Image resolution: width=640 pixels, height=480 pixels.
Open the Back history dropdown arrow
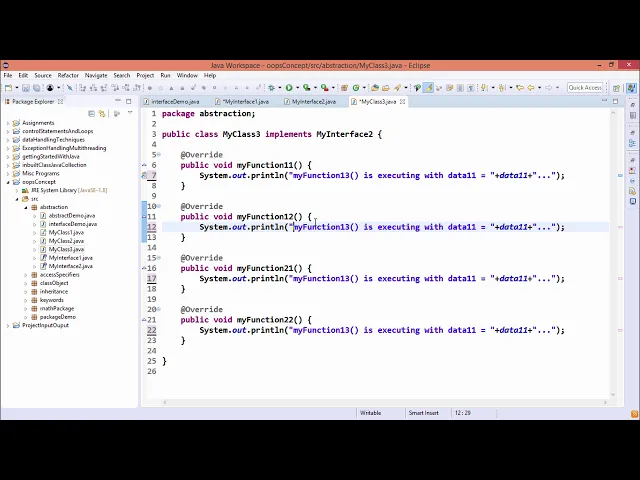tap(539, 88)
